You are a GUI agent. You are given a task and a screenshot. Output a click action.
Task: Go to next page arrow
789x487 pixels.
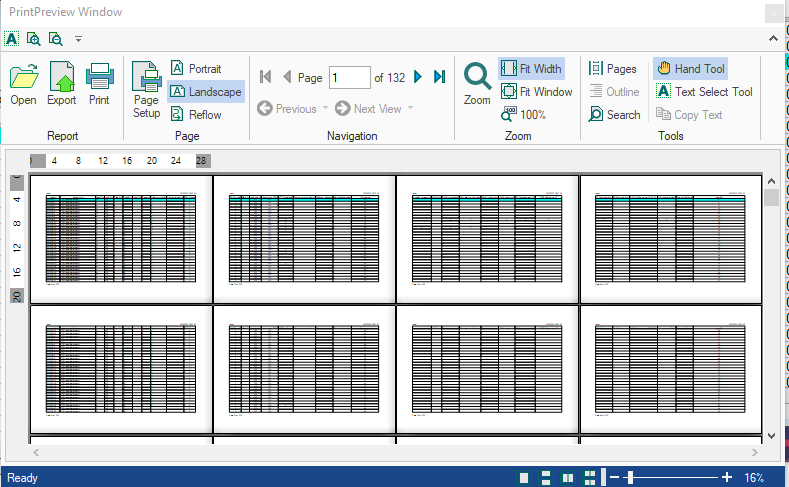tap(418, 77)
